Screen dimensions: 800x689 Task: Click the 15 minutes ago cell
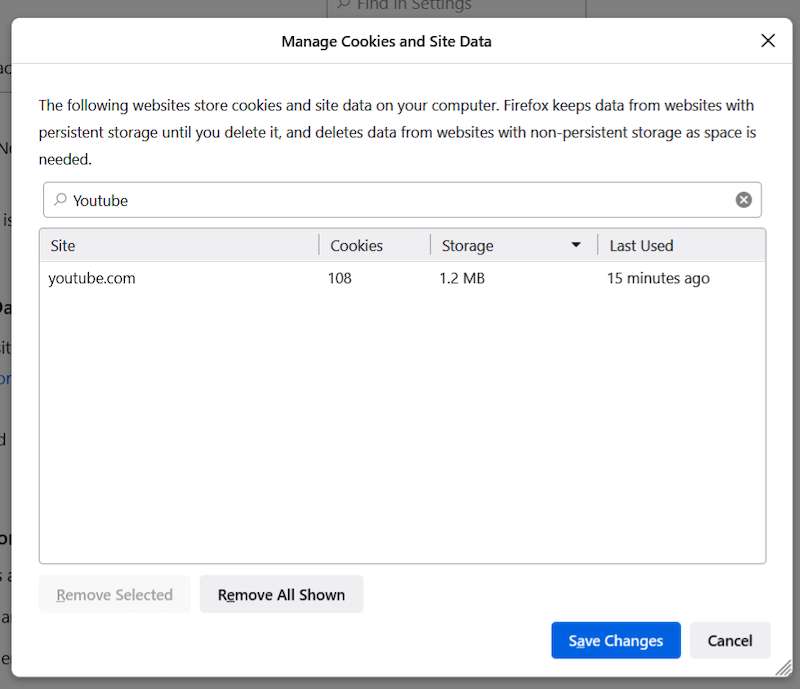[658, 278]
